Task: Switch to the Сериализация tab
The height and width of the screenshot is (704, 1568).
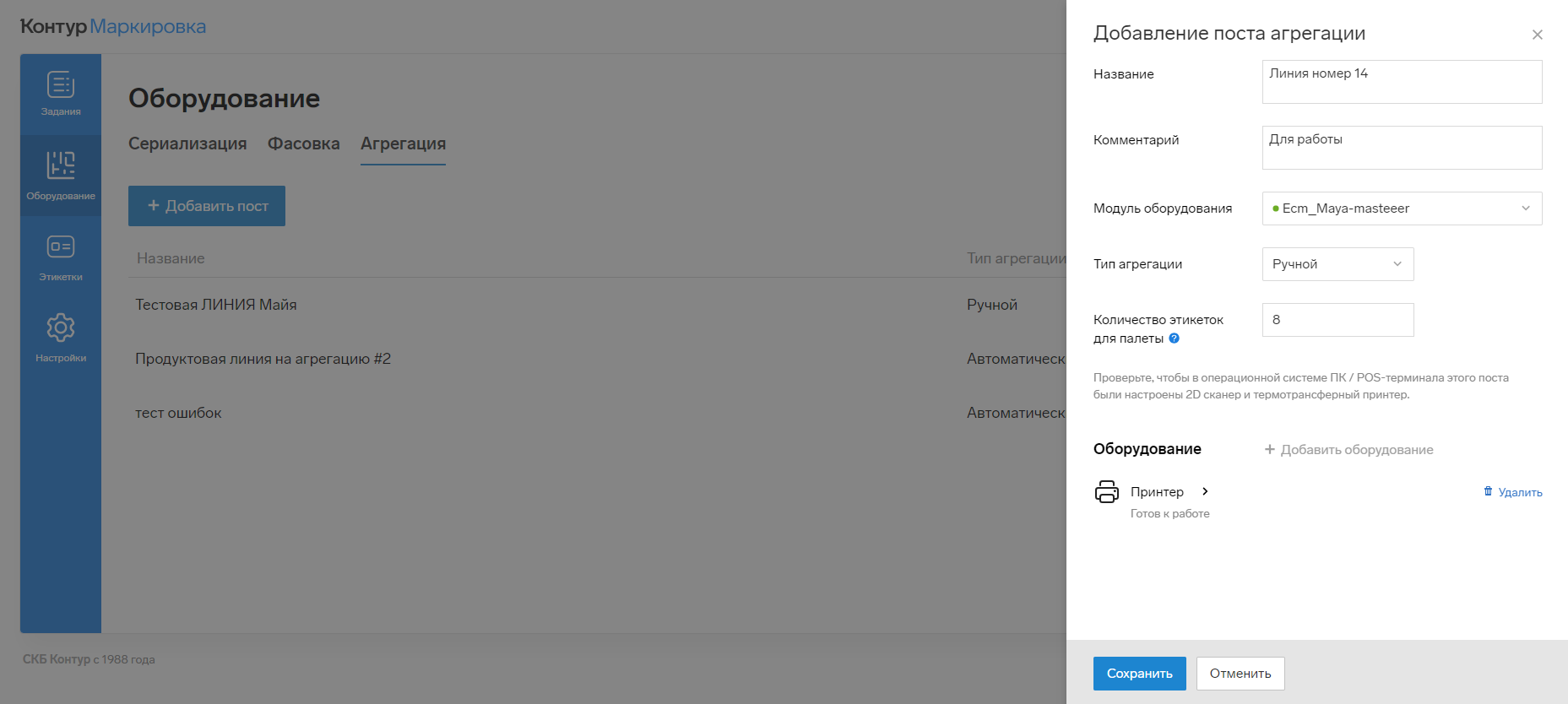Action: 187,144
